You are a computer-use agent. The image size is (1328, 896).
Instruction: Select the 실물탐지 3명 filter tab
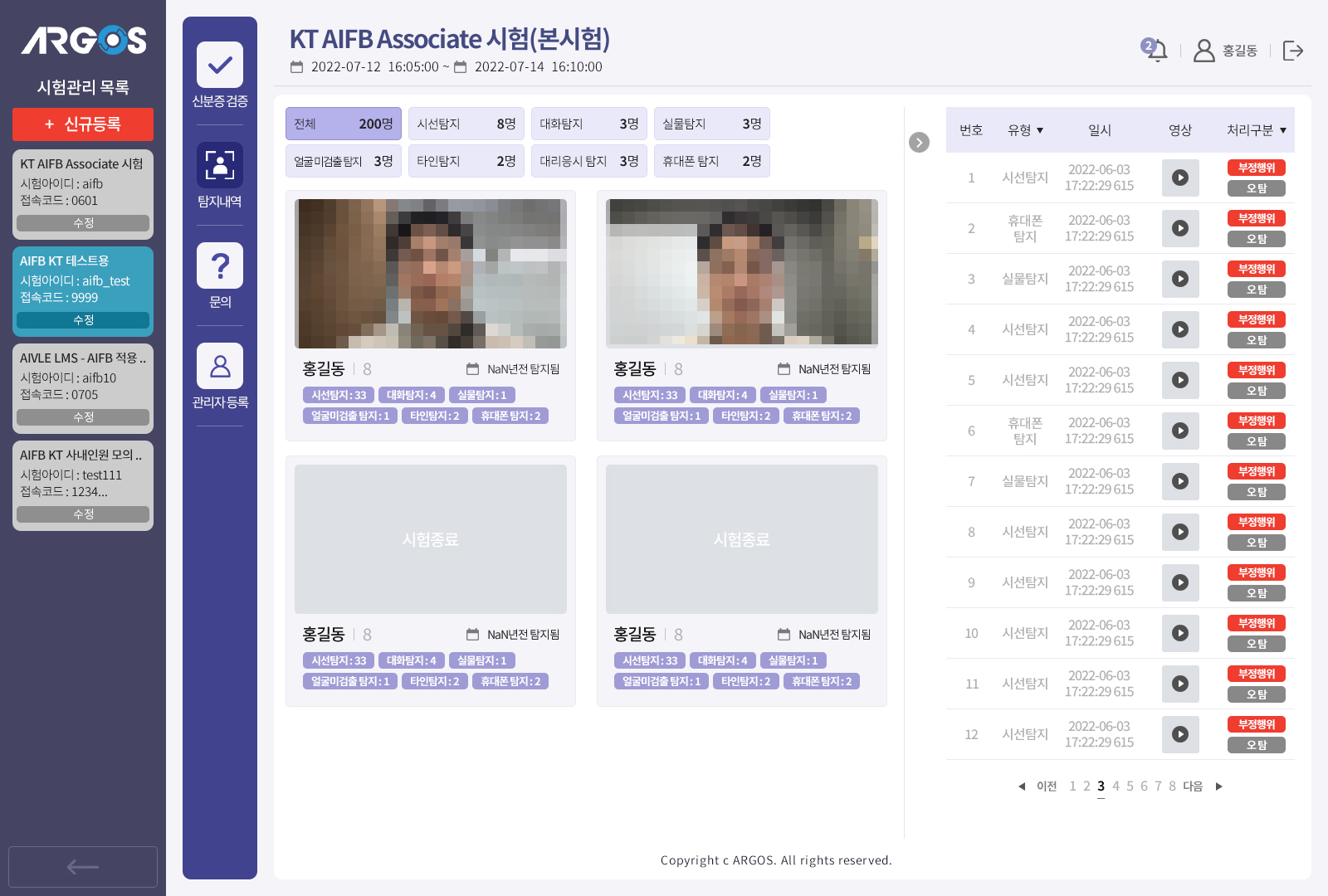click(712, 124)
